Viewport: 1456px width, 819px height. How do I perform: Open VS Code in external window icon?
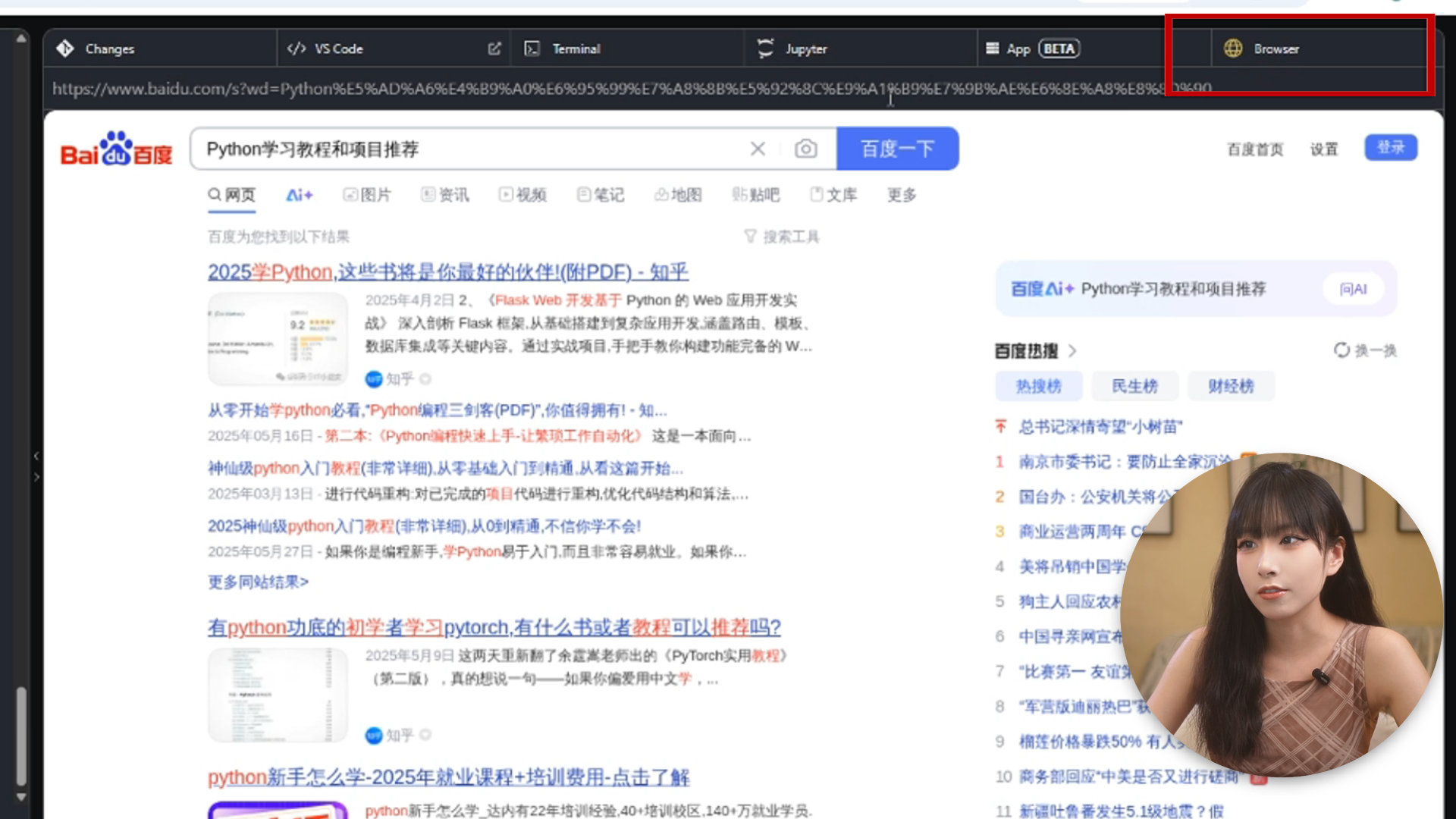pos(494,49)
